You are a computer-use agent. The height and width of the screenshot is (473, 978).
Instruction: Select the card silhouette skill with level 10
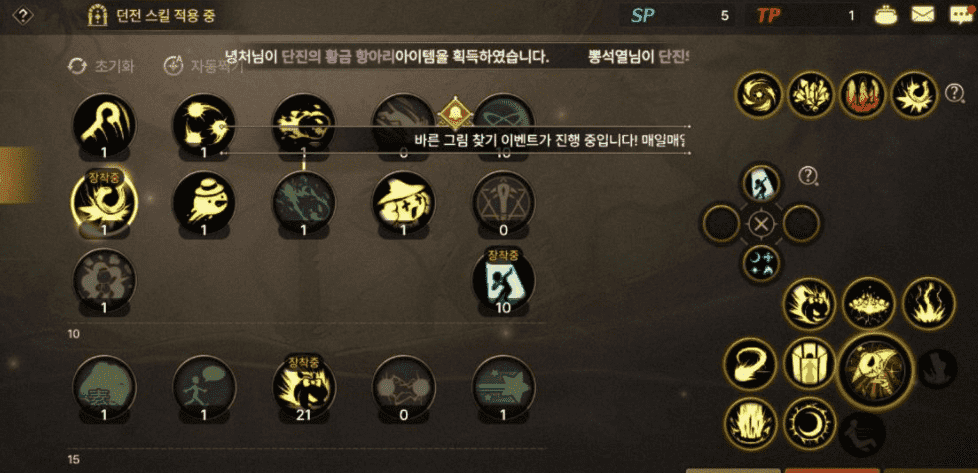click(x=503, y=278)
